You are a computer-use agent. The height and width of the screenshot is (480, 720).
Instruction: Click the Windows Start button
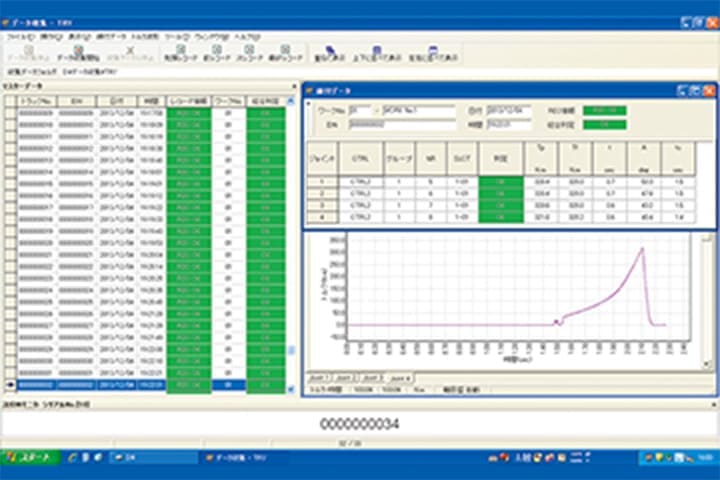[30, 457]
